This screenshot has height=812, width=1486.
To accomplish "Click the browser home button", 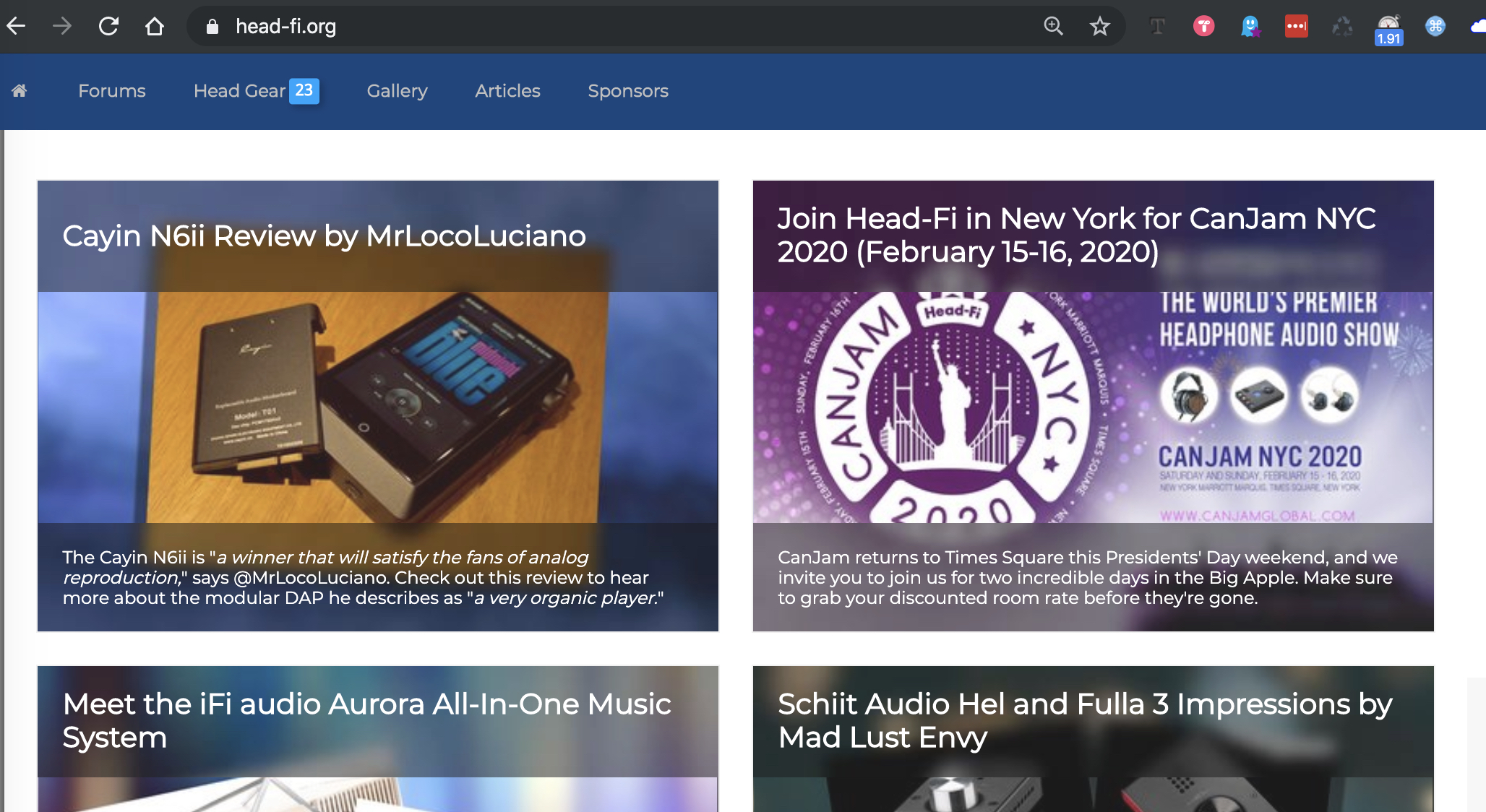I will [x=154, y=27].
